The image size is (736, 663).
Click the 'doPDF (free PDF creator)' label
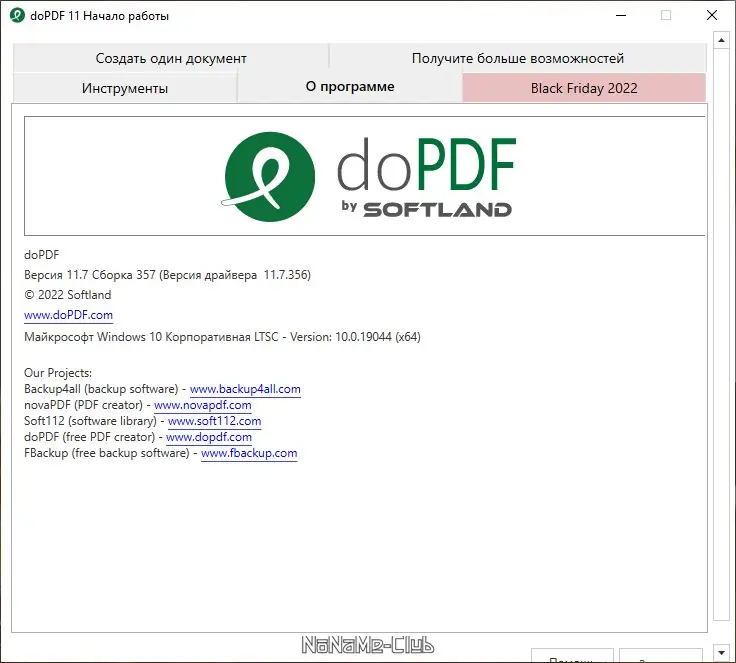(90, 437)
